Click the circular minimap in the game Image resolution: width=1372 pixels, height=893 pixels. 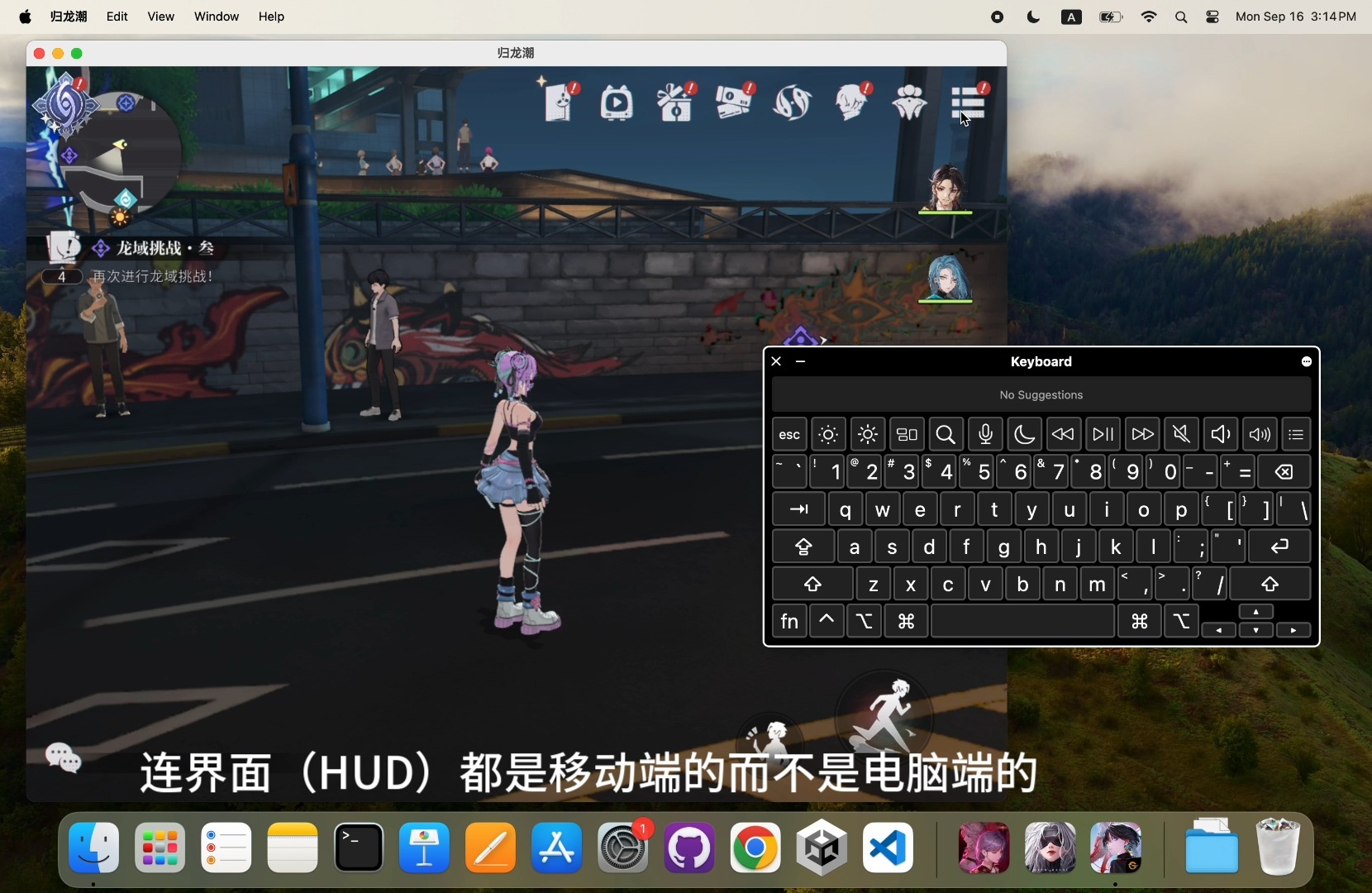[x=122, y=155]
